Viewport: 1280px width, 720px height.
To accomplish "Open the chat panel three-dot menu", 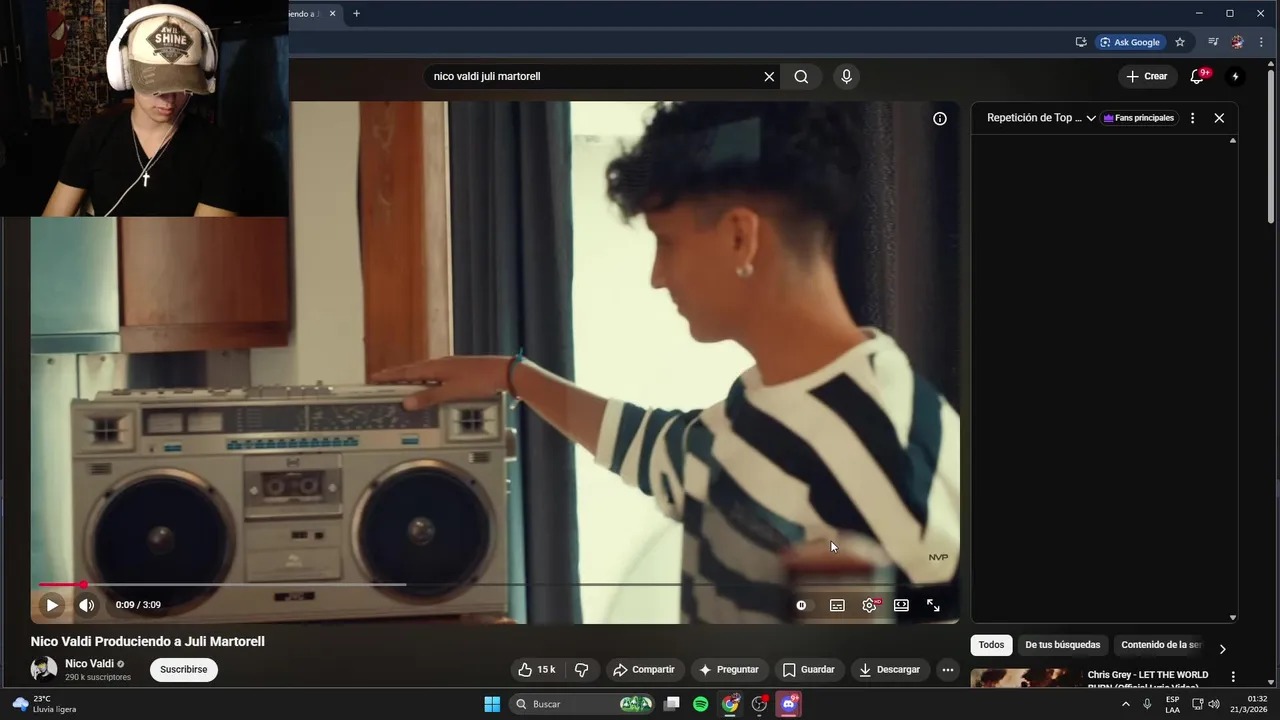I will [1192, 118].
